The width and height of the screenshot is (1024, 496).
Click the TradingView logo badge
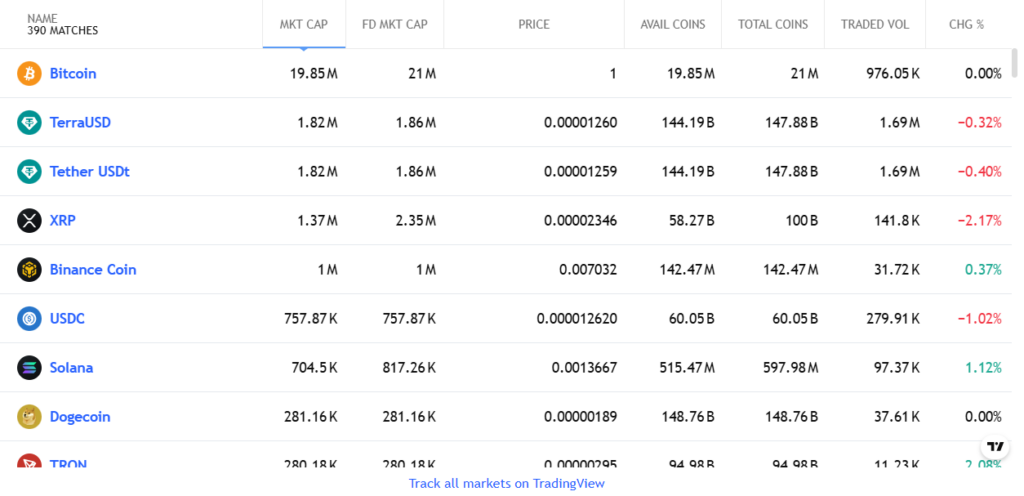pyautogui.click(x=994, y=444)
